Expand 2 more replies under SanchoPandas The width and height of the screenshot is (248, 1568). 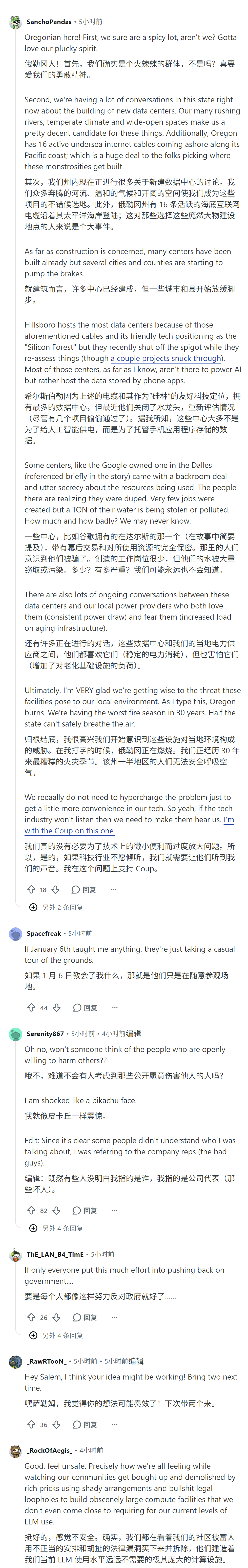tap(56, 907)
